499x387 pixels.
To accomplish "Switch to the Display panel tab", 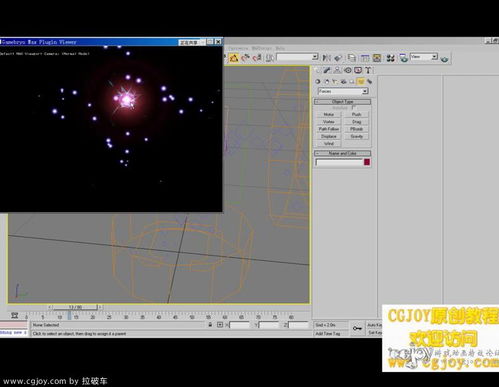I will (x=358, y=70).
